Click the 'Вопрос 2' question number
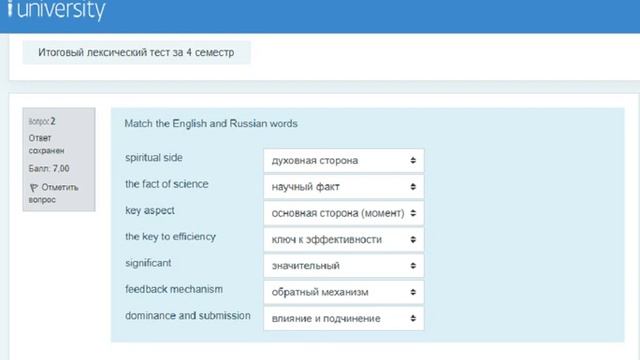The width and height of the screenshot is (640, 360). pyautogui.click(x=42, y=121)
